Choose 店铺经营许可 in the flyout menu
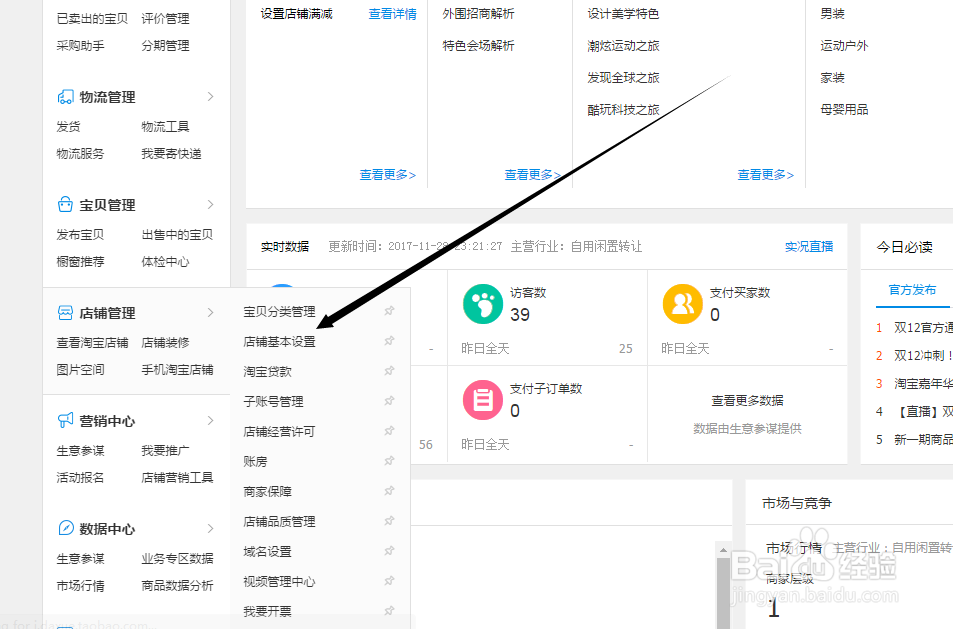The height and width of the screenshot is (629, 953). (279, 431)
